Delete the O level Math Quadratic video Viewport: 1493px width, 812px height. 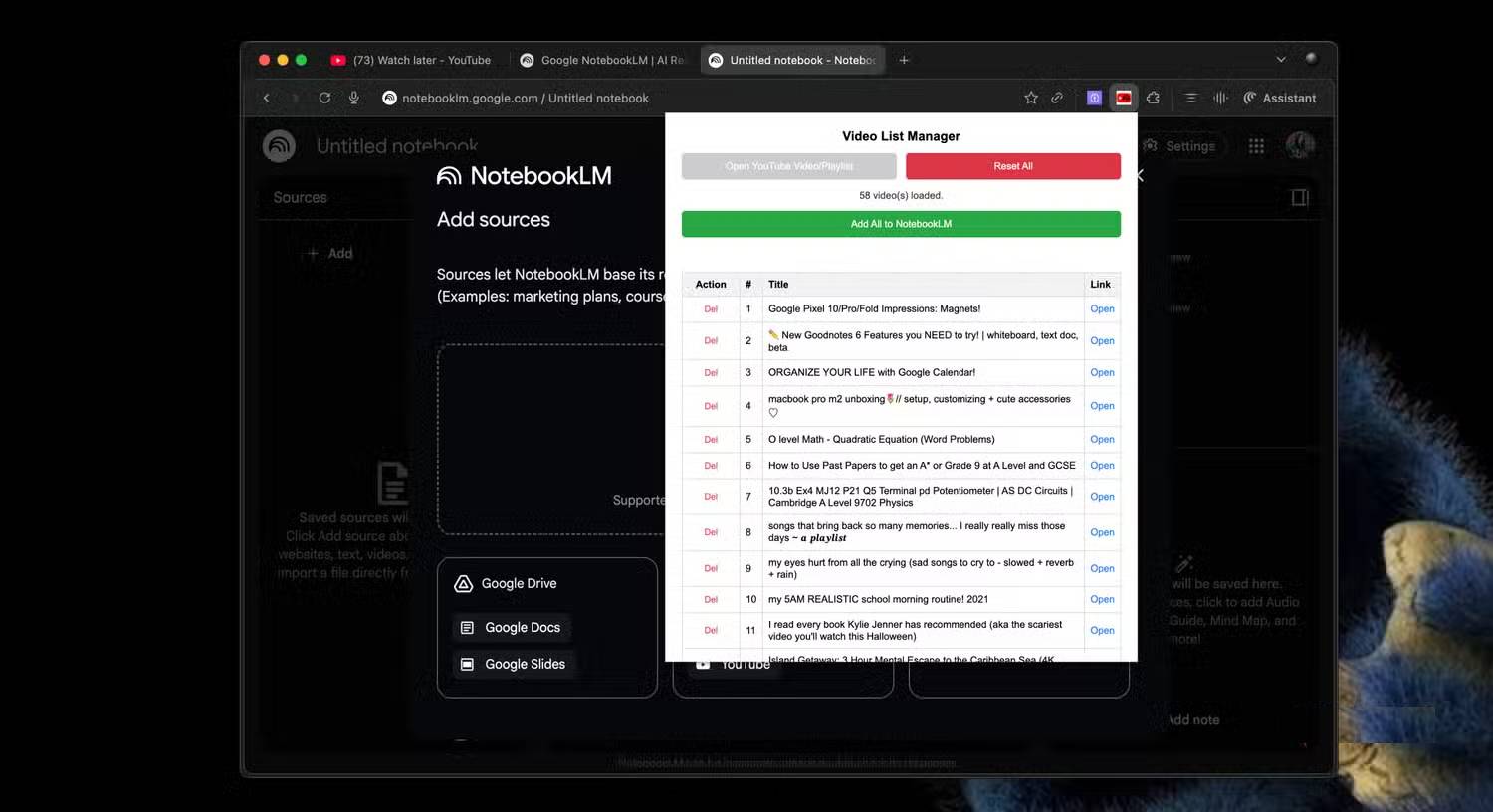tap(711, 440)
